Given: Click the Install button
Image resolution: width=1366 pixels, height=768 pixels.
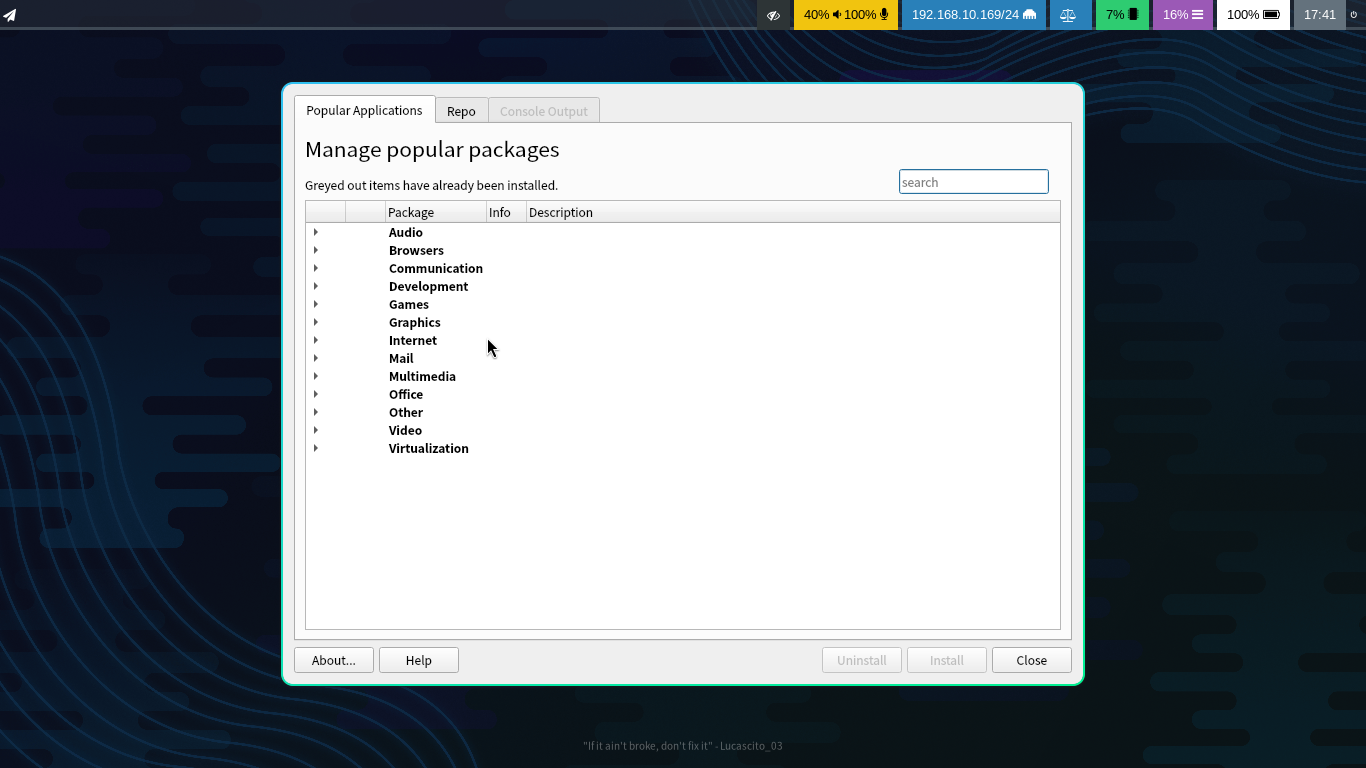Looking at the screenshot, I should tap(947, 660).
